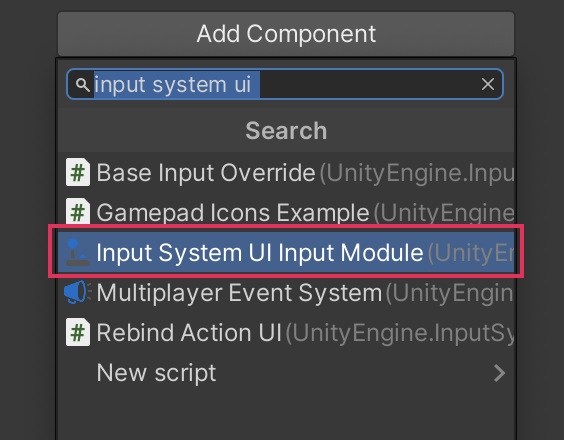564x440 pixels.
Task: Click the Rebind Action UI script icon
Action: tap(78, 332)
